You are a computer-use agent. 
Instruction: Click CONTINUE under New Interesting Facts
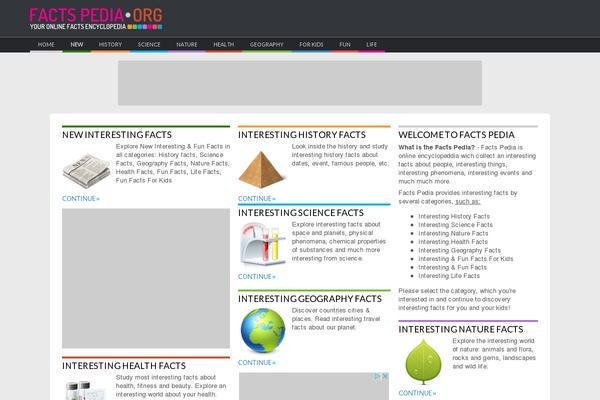click(81, 199)
